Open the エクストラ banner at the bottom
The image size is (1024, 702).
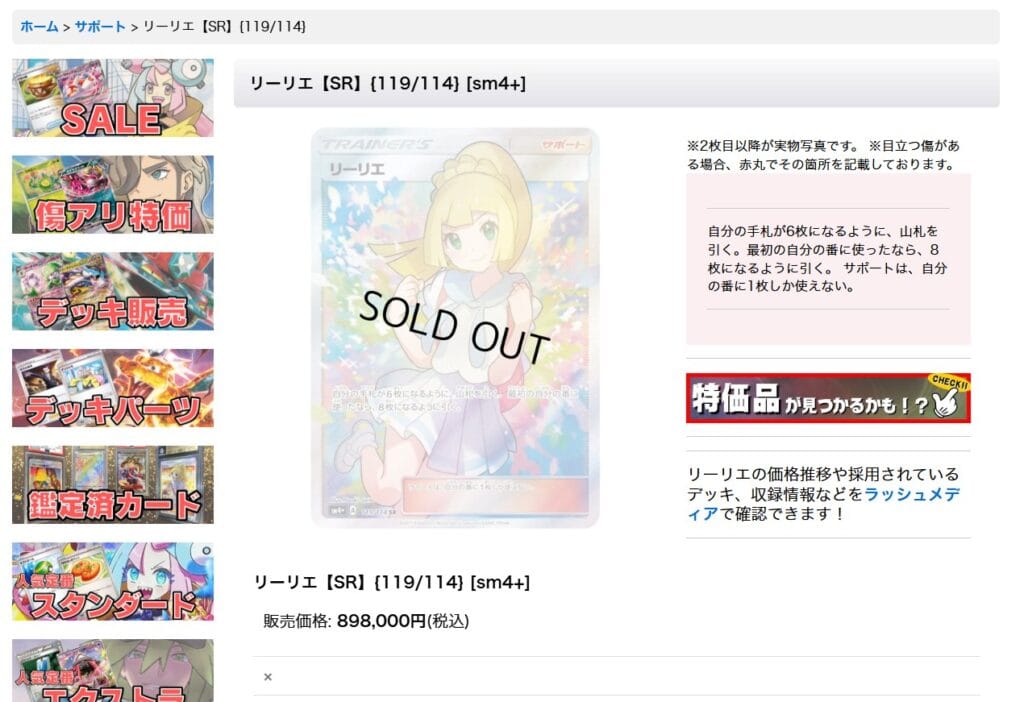(x=112, y=671)
